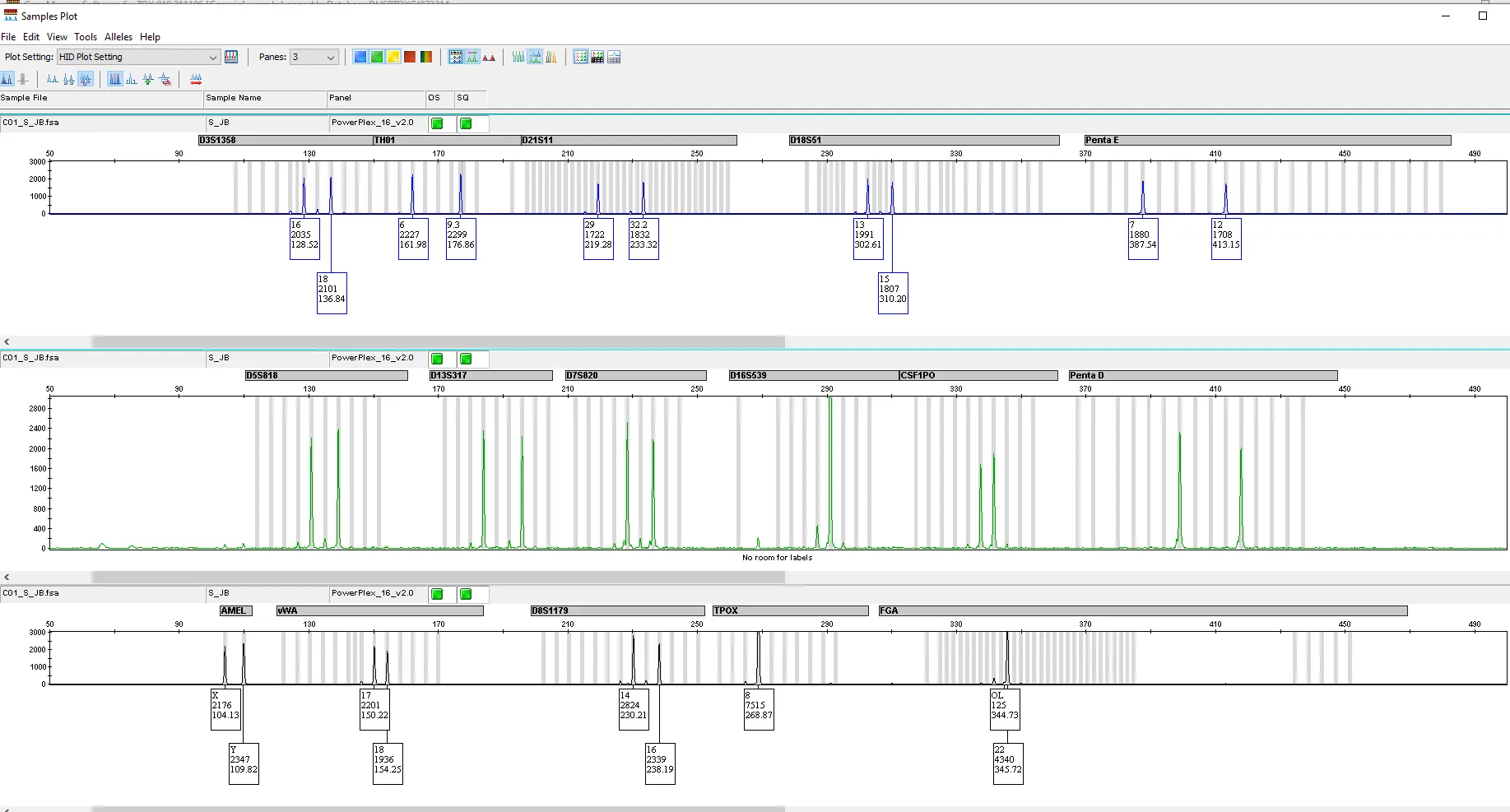Screen dimensions: 1510x812
Task: Click the highlighted blue-green overlay plot icon
Action: [x=535, y=57]
